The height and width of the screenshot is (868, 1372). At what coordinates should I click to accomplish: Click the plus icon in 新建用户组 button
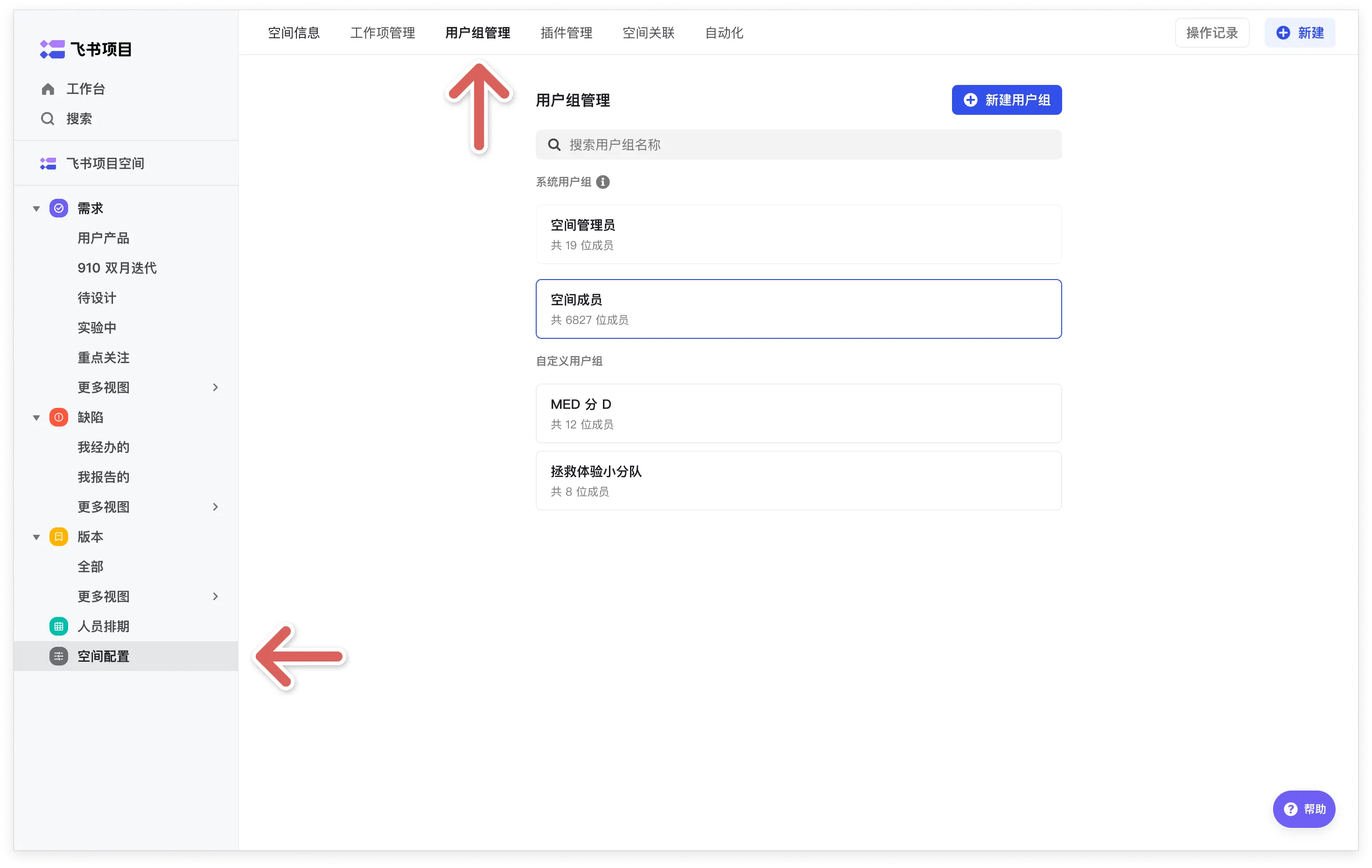[970, 100]
